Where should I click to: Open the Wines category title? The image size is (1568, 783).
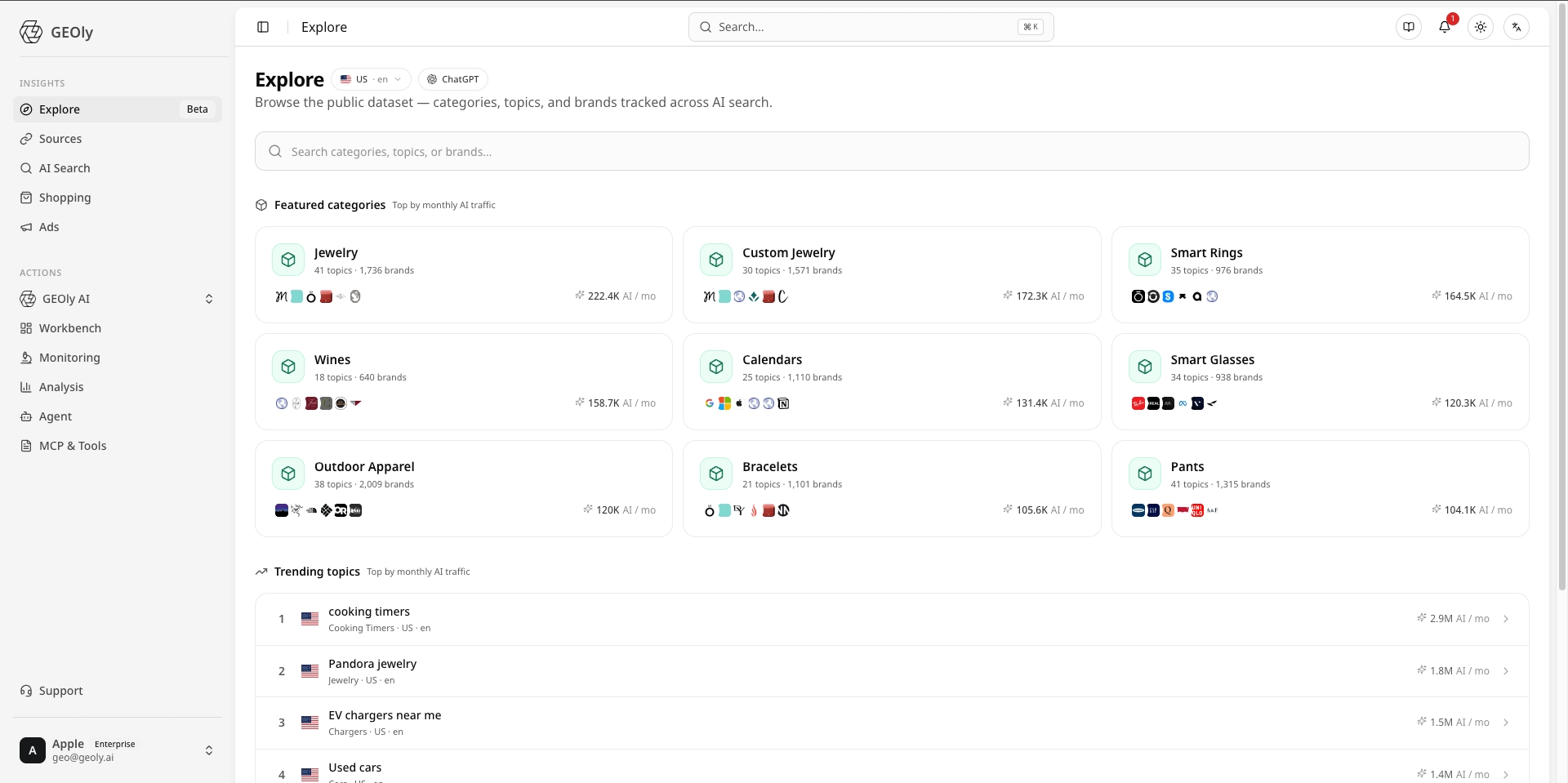click(x=332, y=360)
